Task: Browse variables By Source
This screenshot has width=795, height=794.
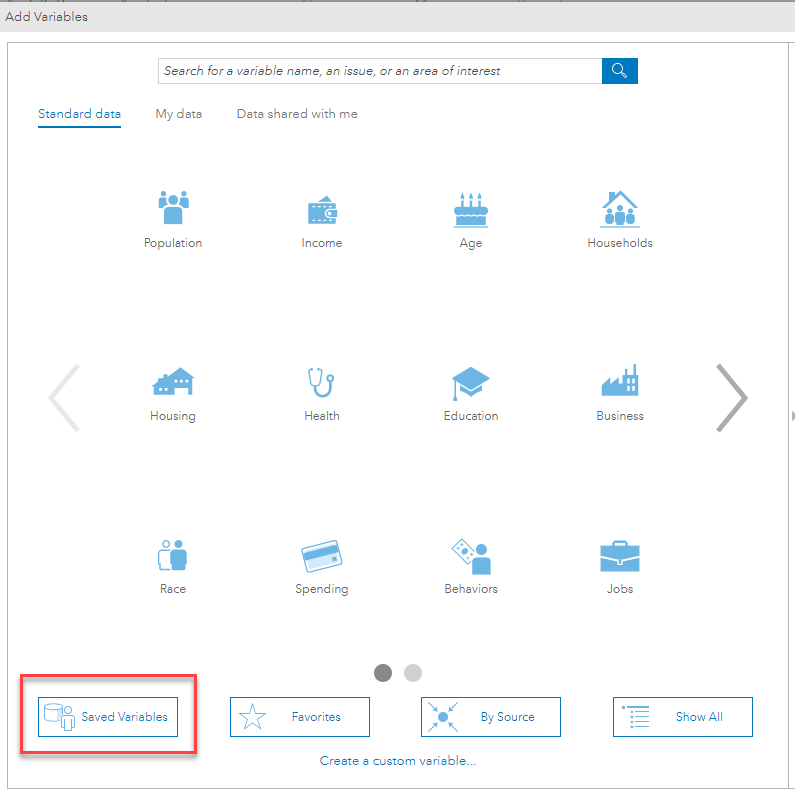Action: pyautogui.click(x=491, y=716)
